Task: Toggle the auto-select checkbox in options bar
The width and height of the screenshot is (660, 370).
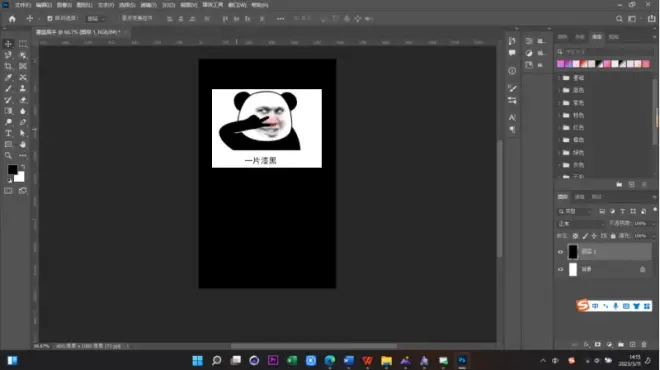Action: (x=50, y=19)
